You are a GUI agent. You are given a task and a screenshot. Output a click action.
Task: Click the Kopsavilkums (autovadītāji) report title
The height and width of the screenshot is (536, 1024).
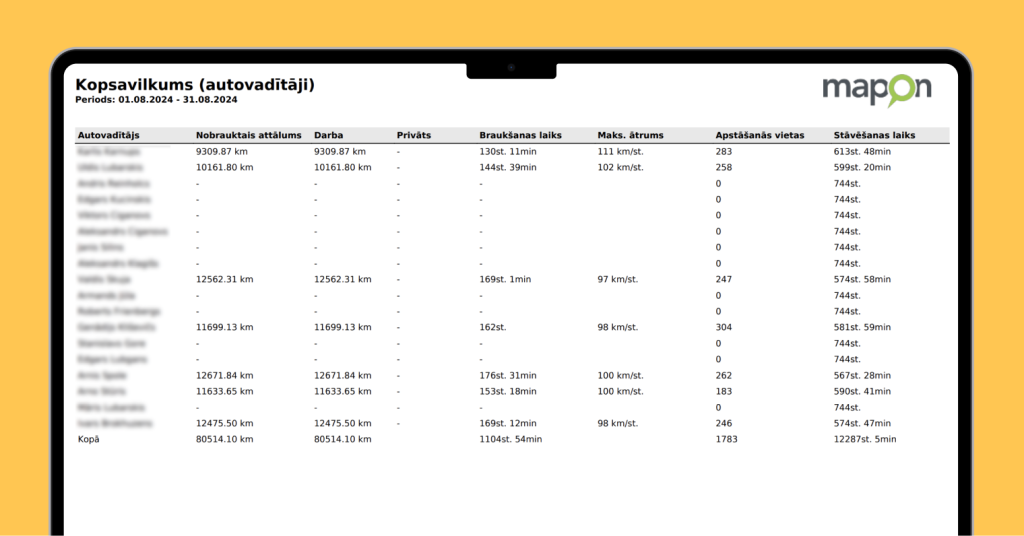(x=195, y=85)
